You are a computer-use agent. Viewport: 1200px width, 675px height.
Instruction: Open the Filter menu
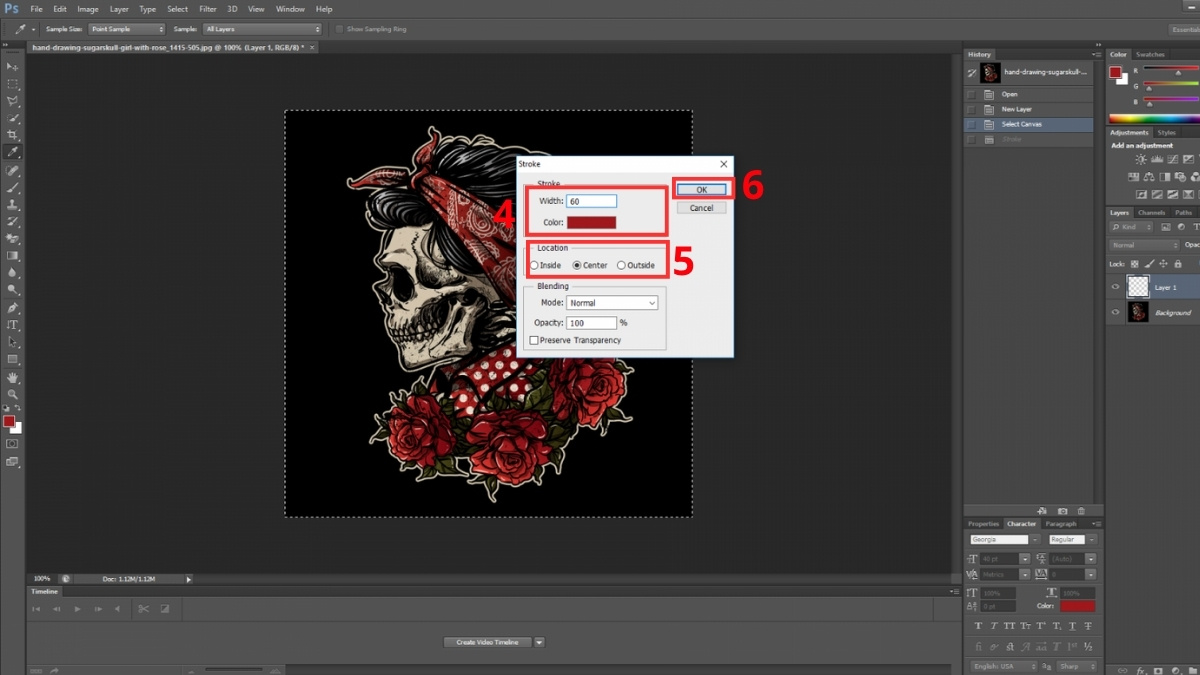coord(207,9)
